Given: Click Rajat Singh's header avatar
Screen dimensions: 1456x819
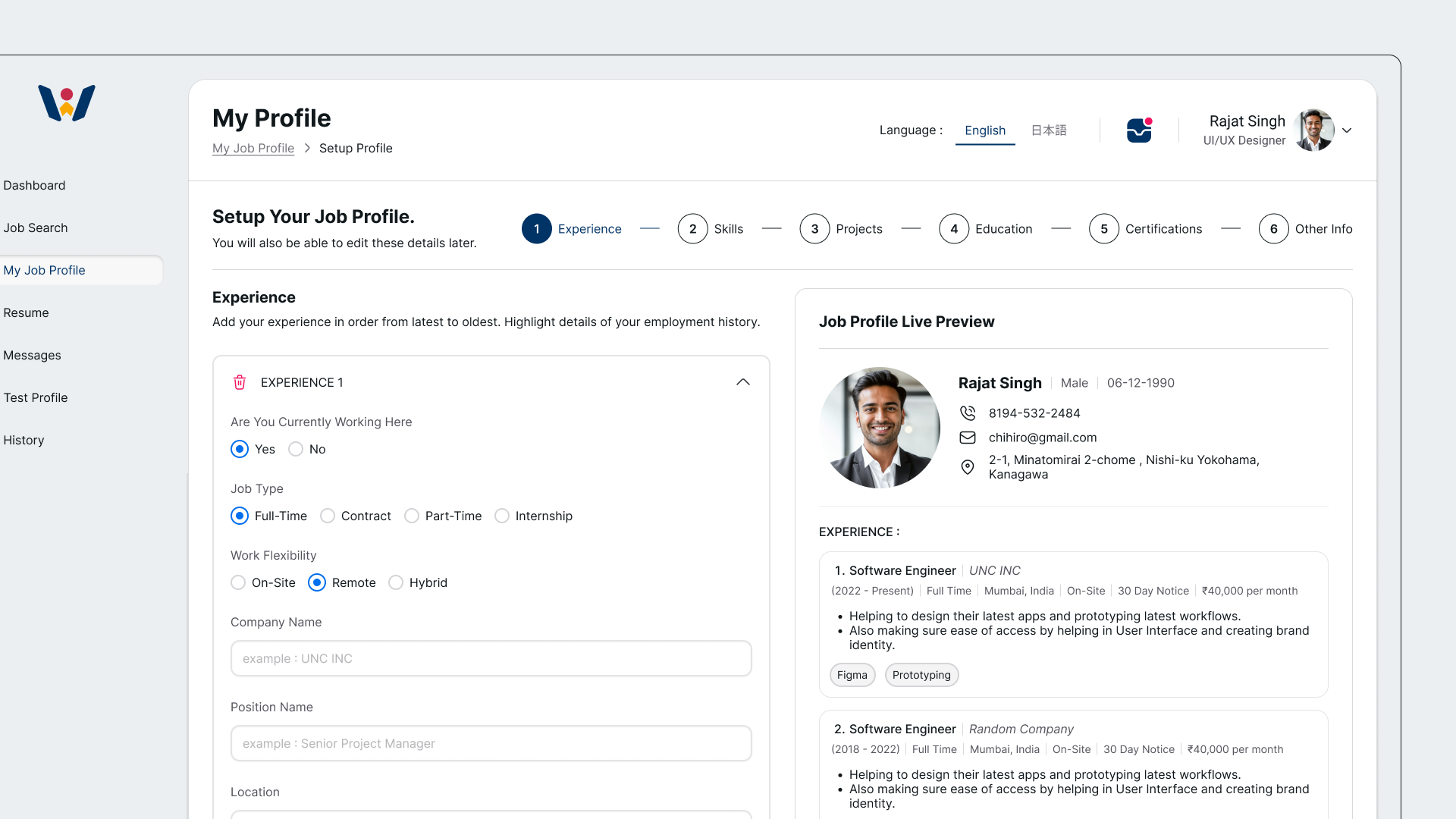Looking at the screenshot, I should click(1314, 130).
